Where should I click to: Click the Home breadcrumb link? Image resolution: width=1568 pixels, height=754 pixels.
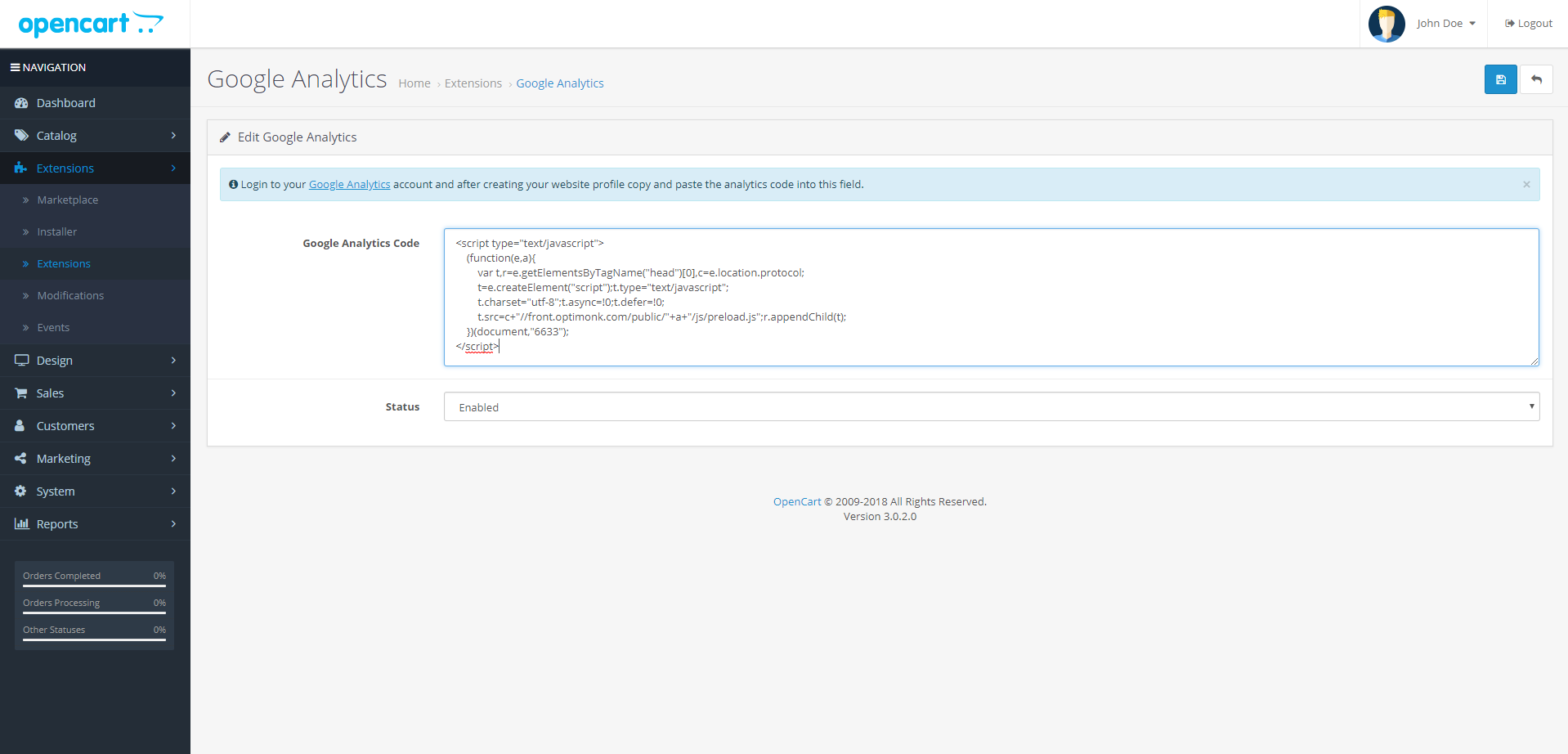point(414,83)
